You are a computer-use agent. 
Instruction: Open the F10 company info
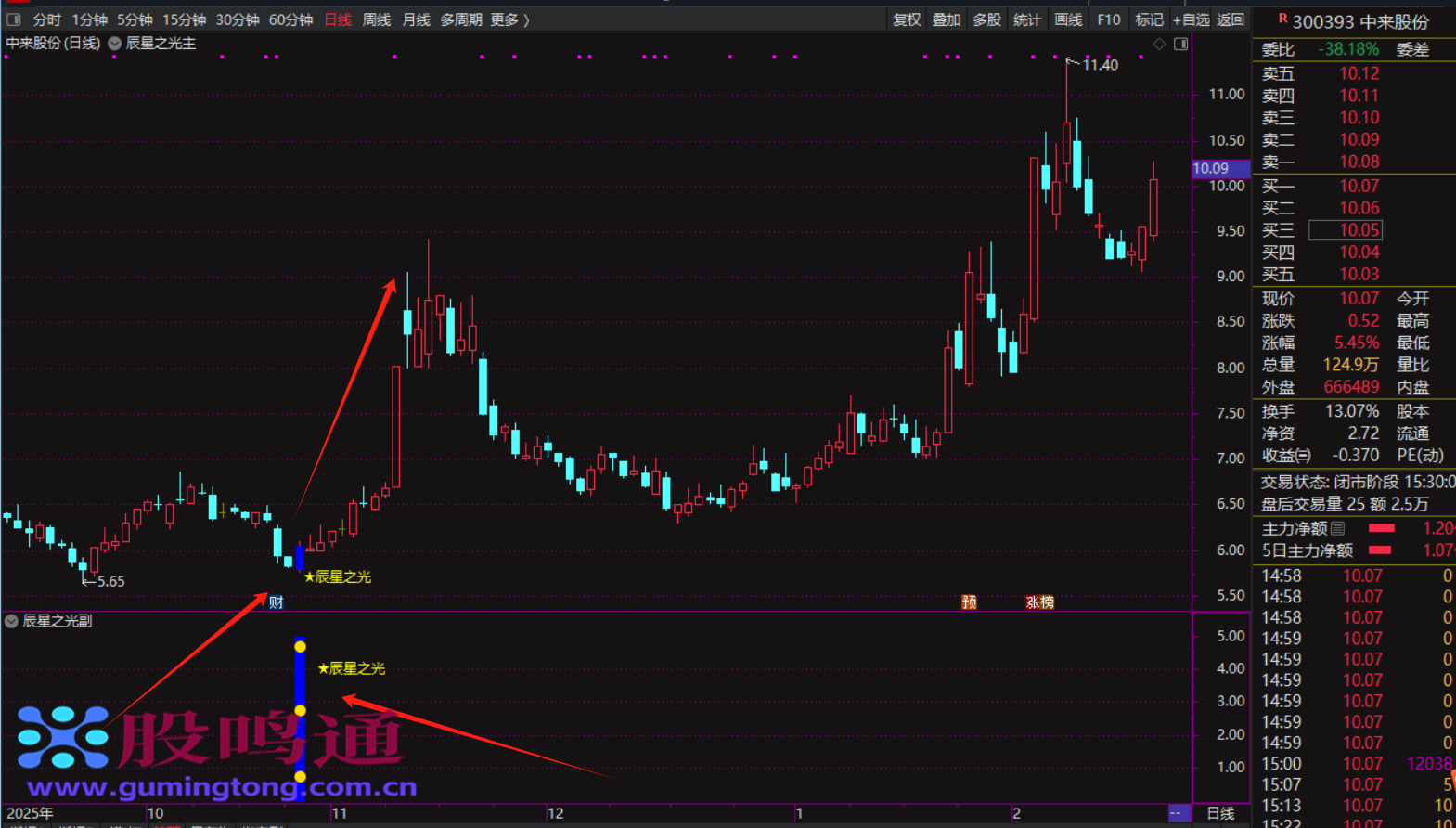1108,19
